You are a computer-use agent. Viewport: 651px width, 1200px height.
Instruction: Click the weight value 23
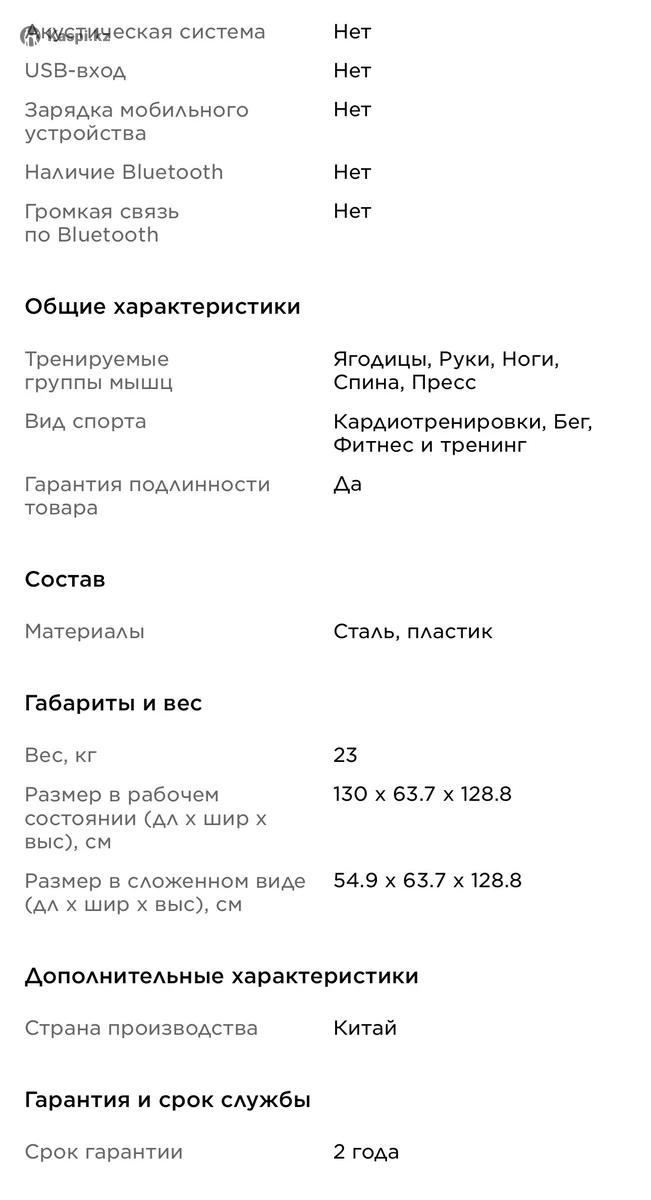point(345,755)
